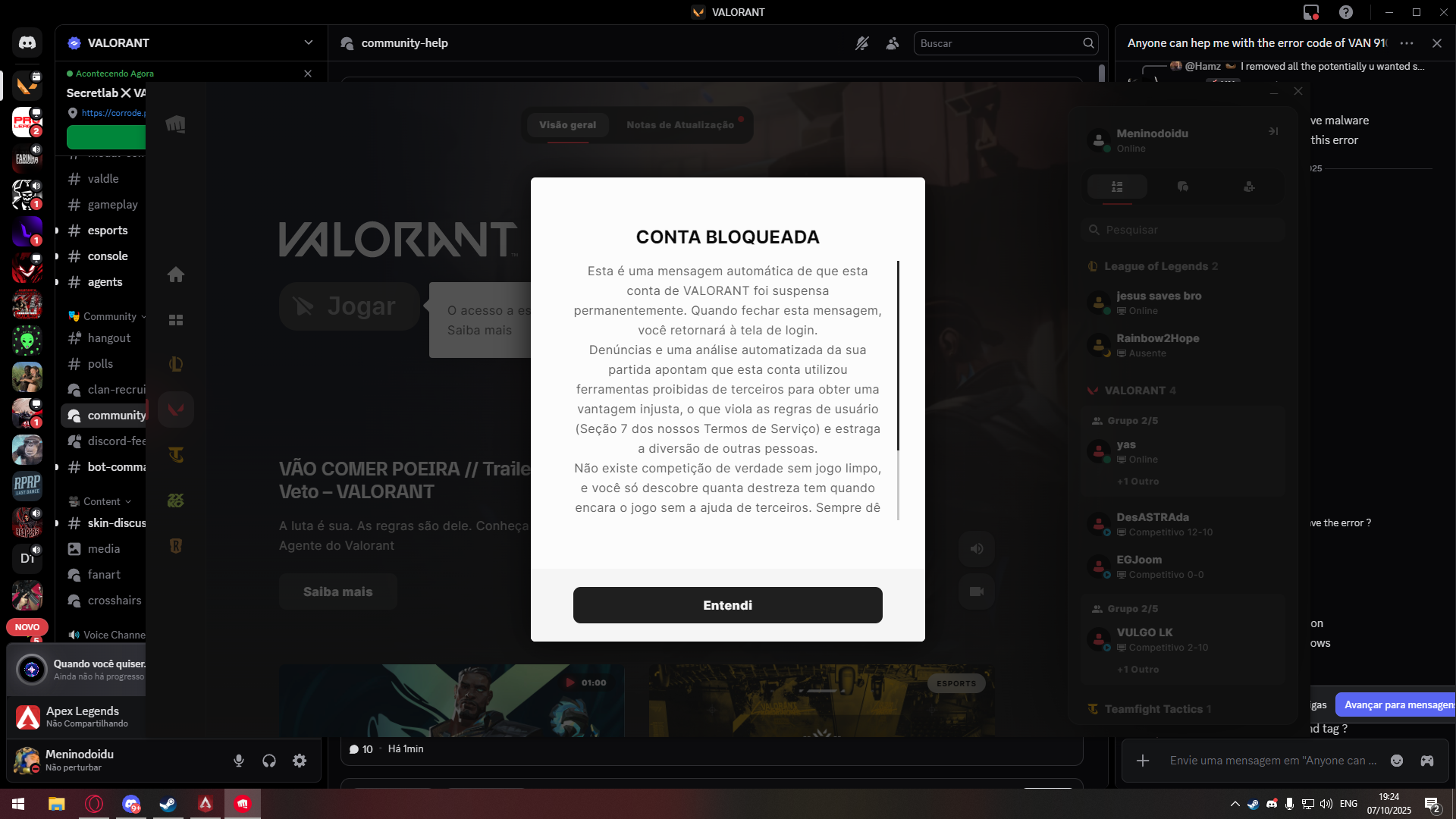Open the gameplay text channel

click(x=112, y=205)
